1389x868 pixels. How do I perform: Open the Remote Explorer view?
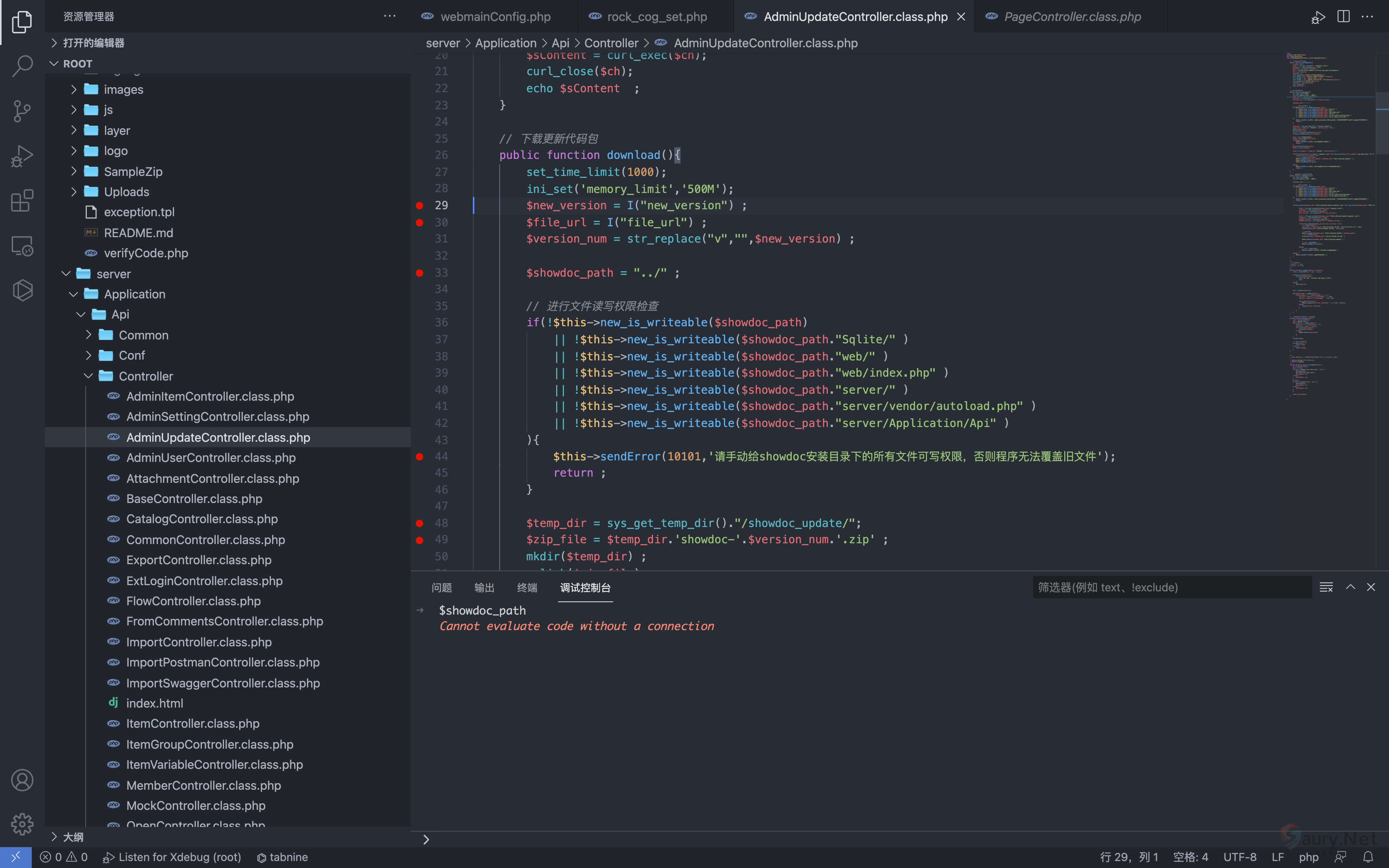click(22, 246)
